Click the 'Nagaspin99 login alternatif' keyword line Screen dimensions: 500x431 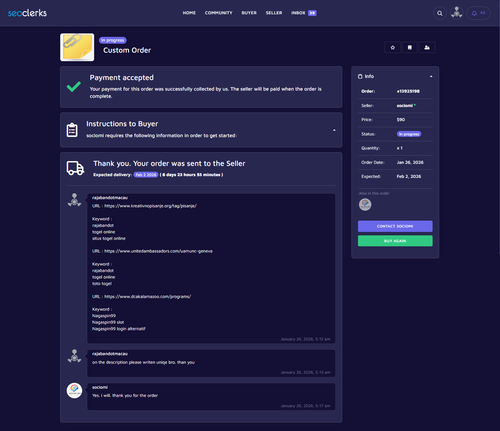(x=119, y=329)
